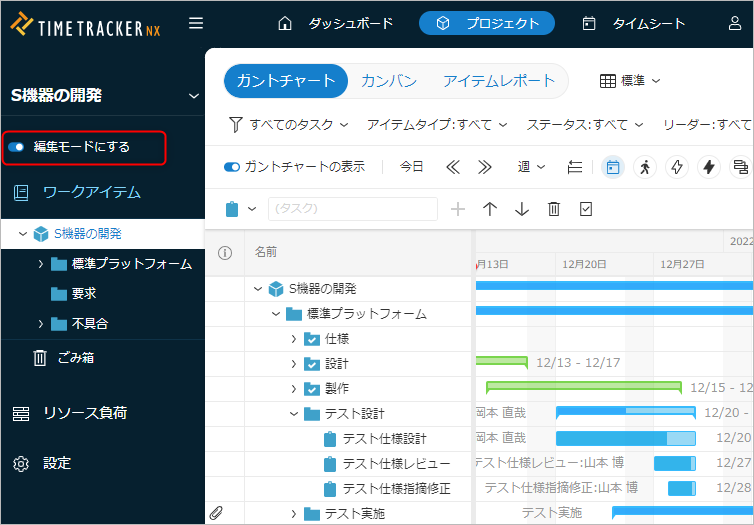754x525 pixels.
Task: Click the checkbox icon beside trash icon
Action: (586, 209)
